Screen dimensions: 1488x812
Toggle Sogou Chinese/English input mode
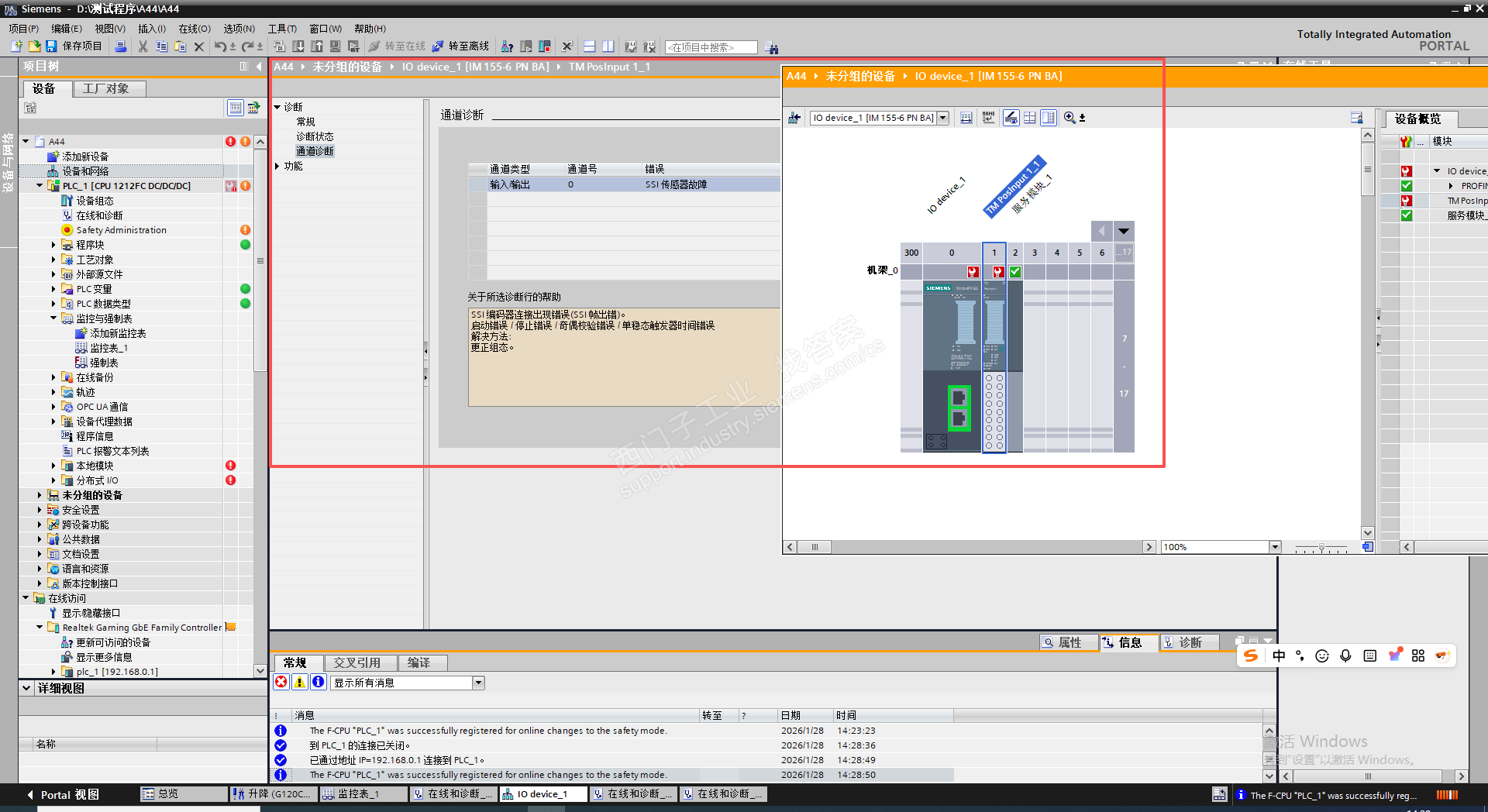1279,655
